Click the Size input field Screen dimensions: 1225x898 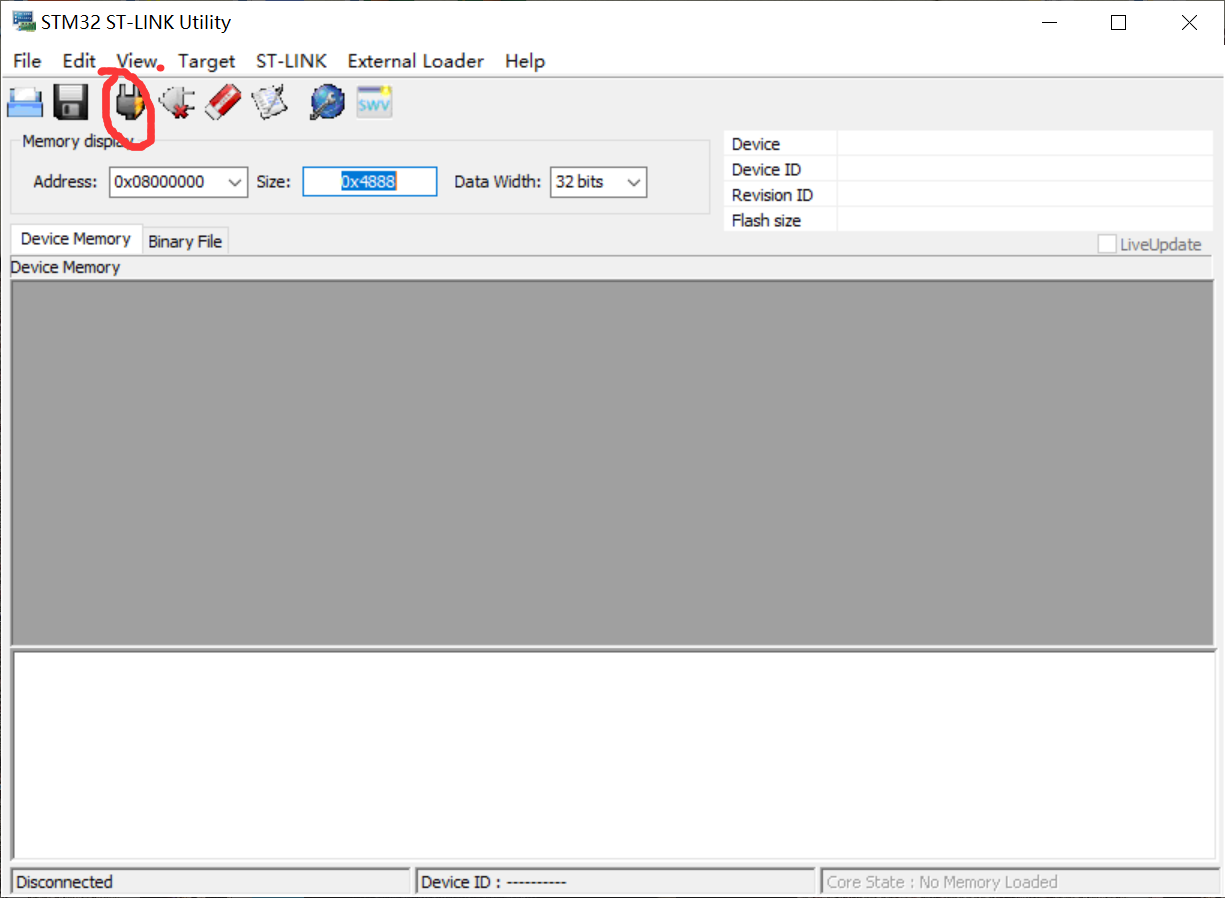pyautogui.click(x=369, y=182)
